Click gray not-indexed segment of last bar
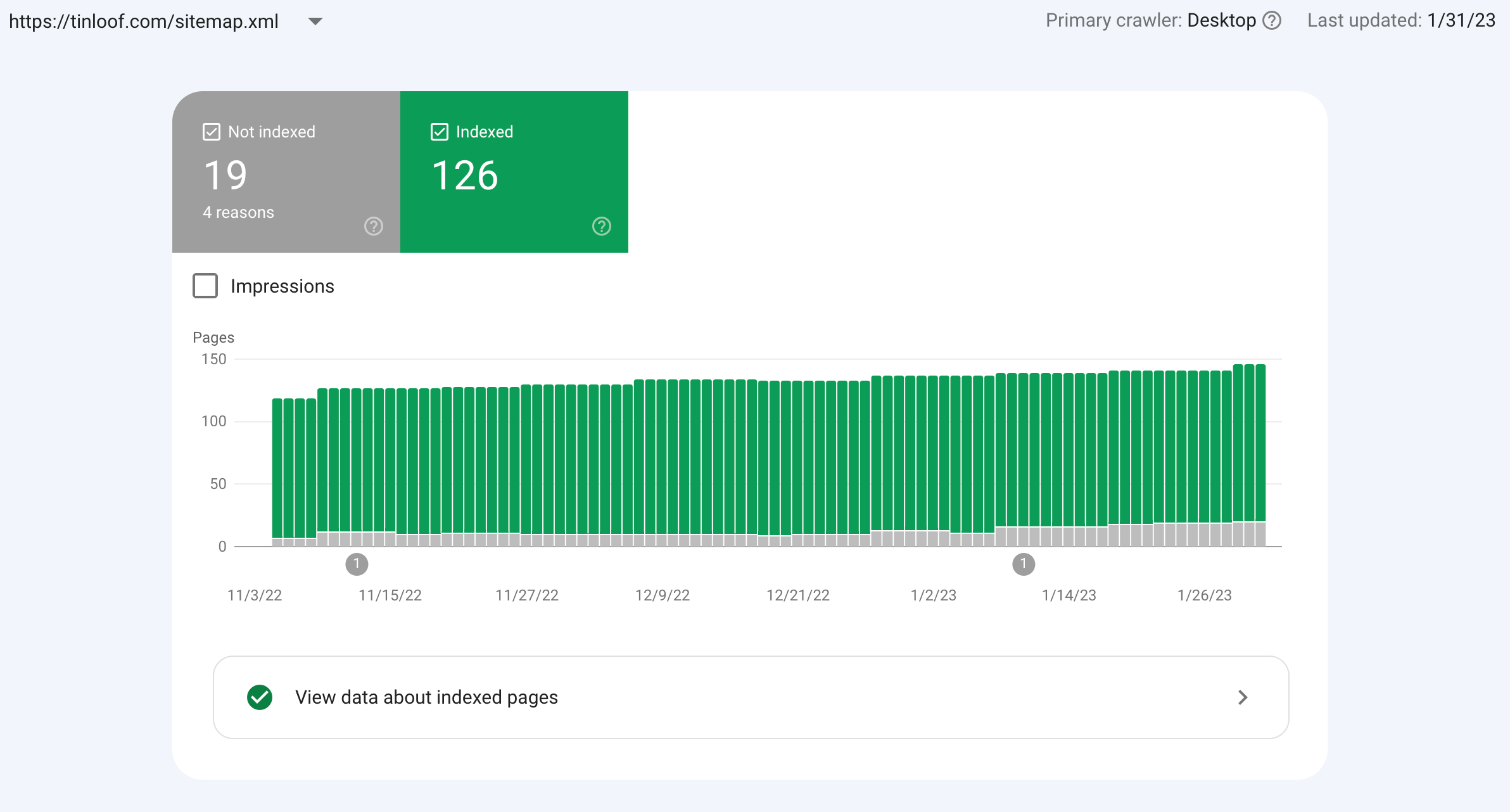 (1260, 534)
